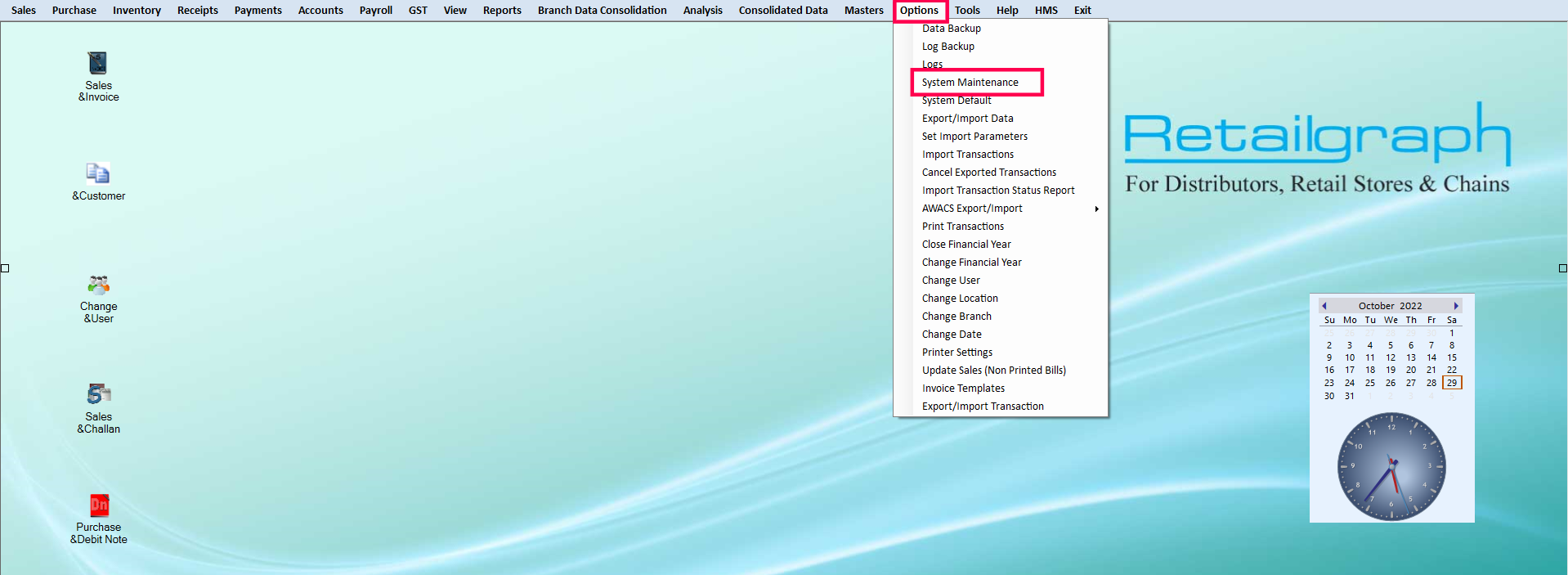Open the Payments menu
Screen dimensions: 1568x575
[258, 11]
